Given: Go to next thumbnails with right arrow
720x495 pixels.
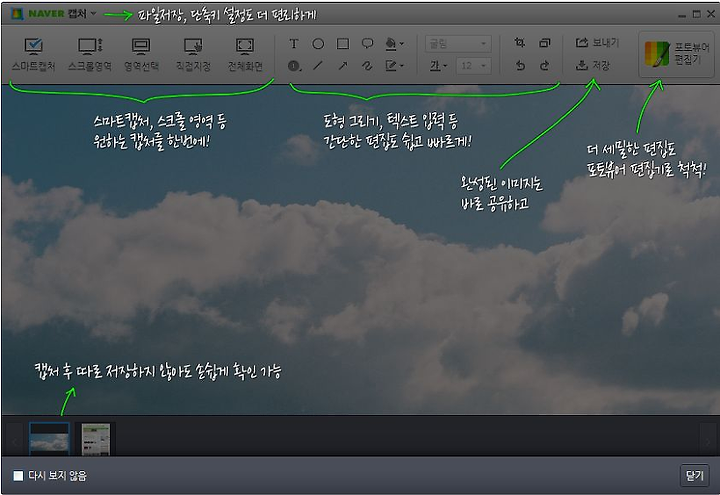Looking at the screenshot, I should coord(707,441).
